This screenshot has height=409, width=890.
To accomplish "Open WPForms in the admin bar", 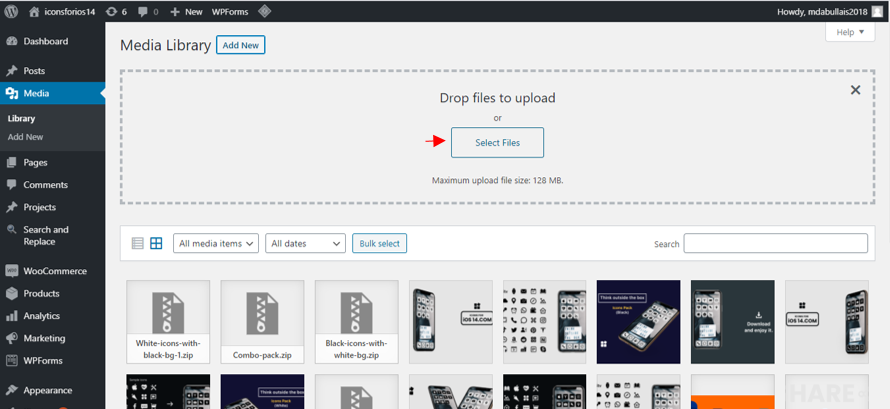I will pos(230,11).
